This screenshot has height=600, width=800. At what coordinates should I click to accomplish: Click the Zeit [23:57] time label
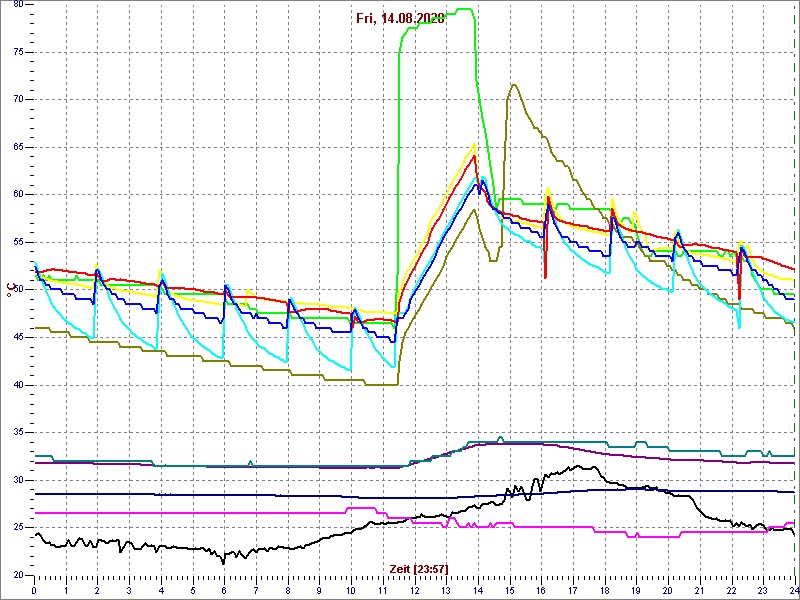418,568
